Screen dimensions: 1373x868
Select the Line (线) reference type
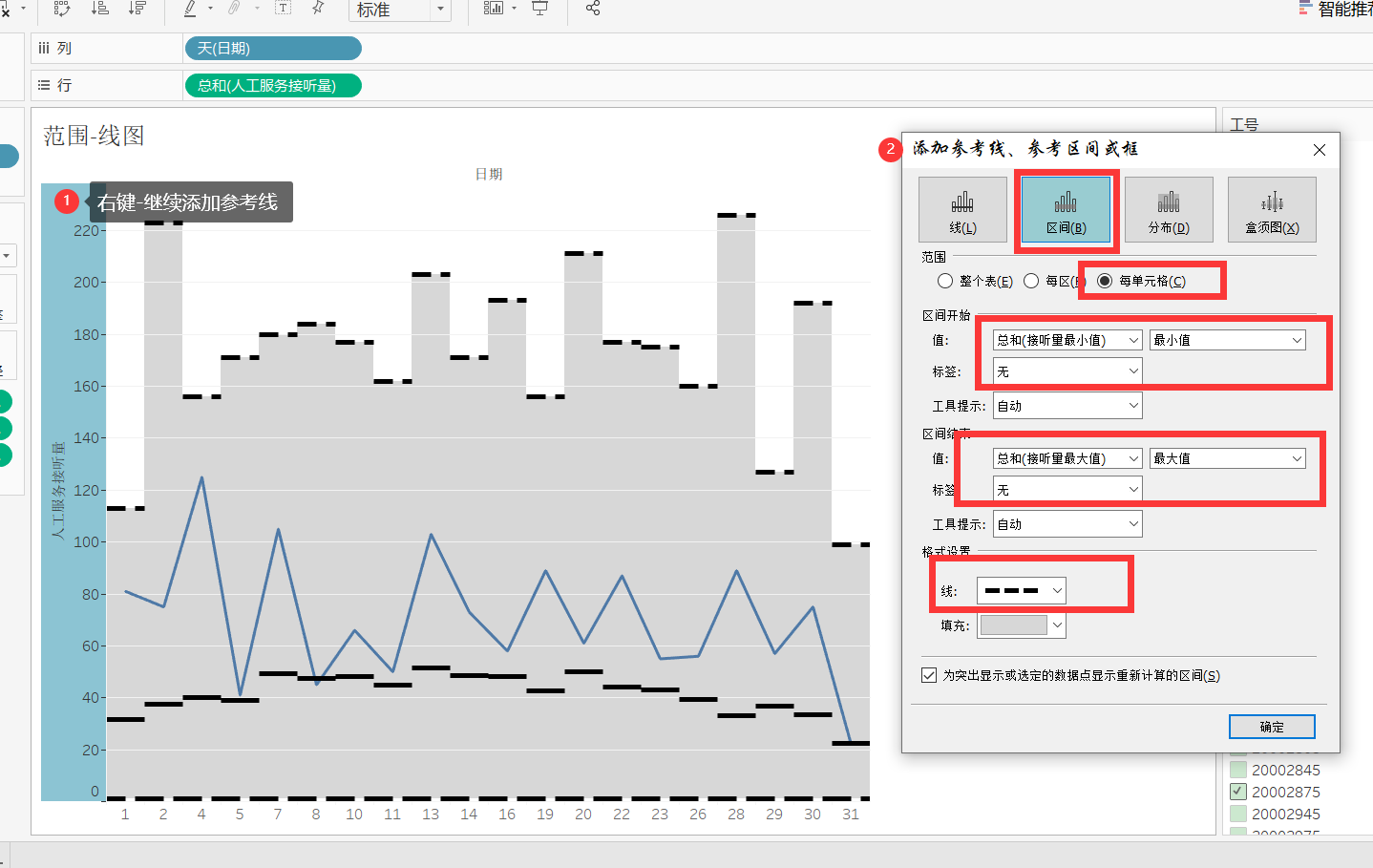[962, 209]
